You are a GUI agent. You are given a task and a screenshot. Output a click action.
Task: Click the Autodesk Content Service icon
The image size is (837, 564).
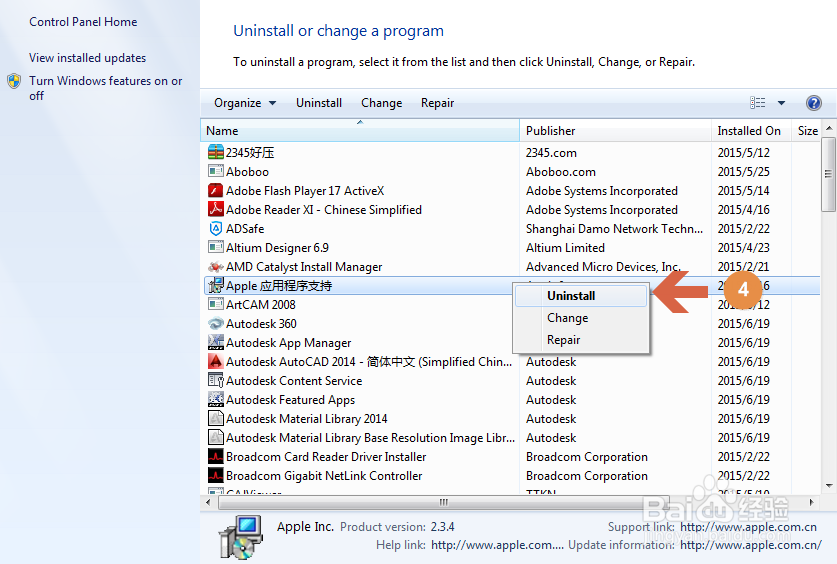click(216, 380)
